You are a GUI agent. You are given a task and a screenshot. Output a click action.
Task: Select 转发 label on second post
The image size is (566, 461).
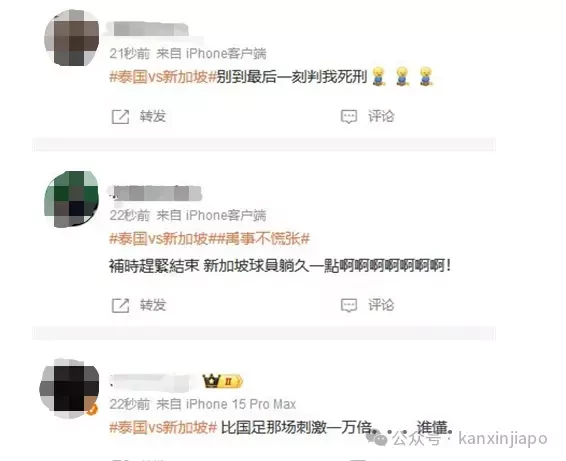[153, 305]
